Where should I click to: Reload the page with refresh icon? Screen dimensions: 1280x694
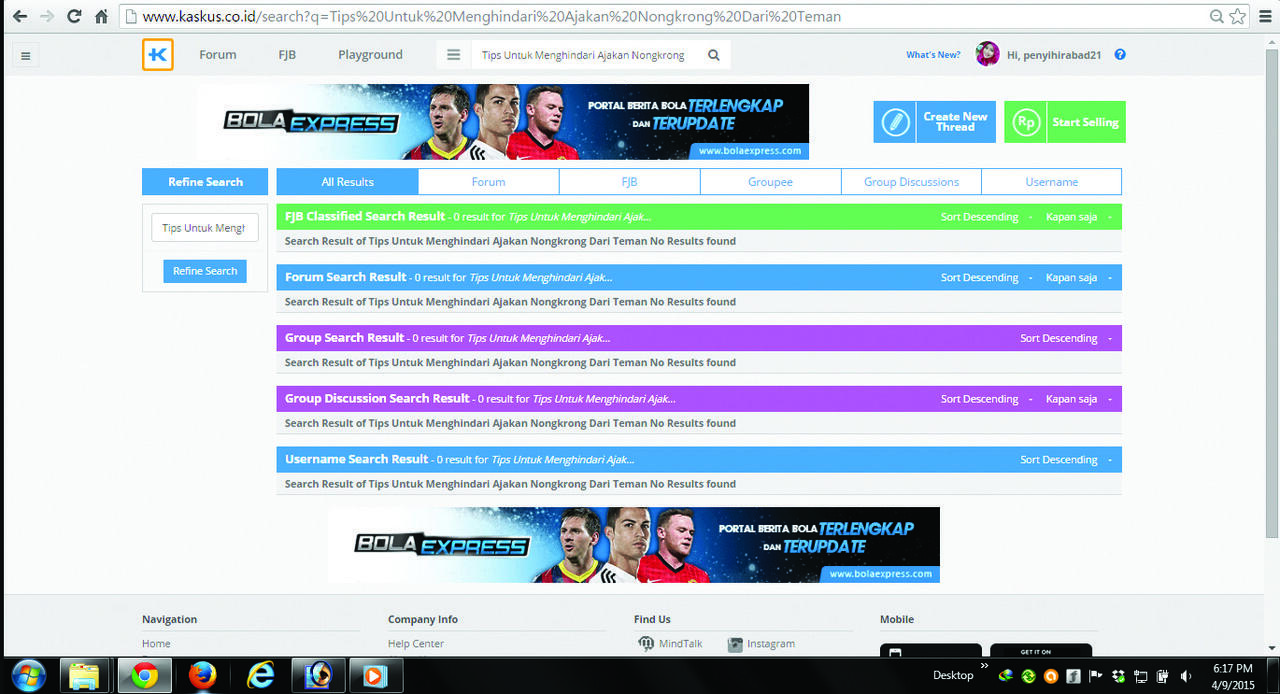tap(74, 16)
